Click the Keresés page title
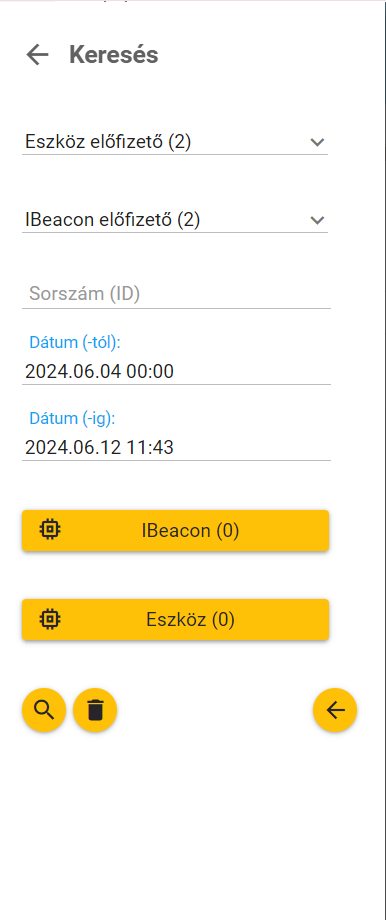The height and width of the screenshot is (920, 386). click(x=114, y=55)
